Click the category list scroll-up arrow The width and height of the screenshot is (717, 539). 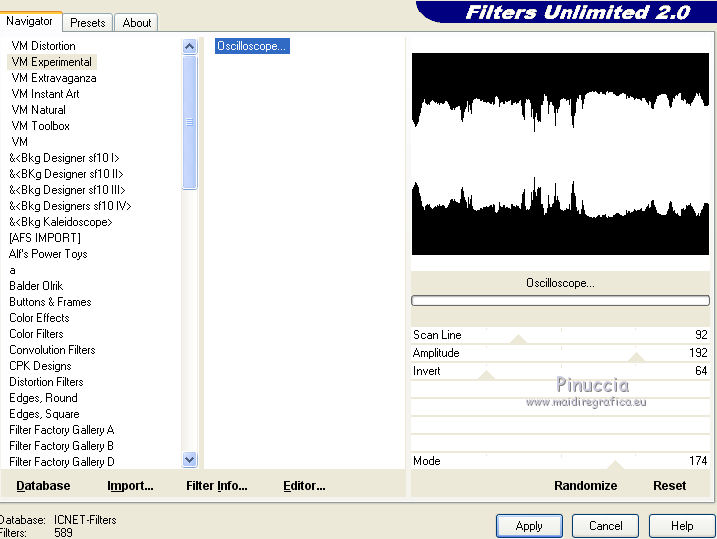point(189,46)
